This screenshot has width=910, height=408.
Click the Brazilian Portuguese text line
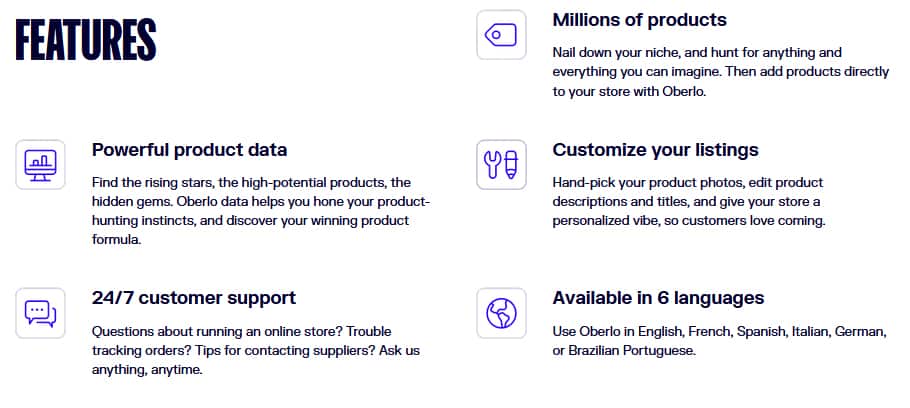[624, 351]
